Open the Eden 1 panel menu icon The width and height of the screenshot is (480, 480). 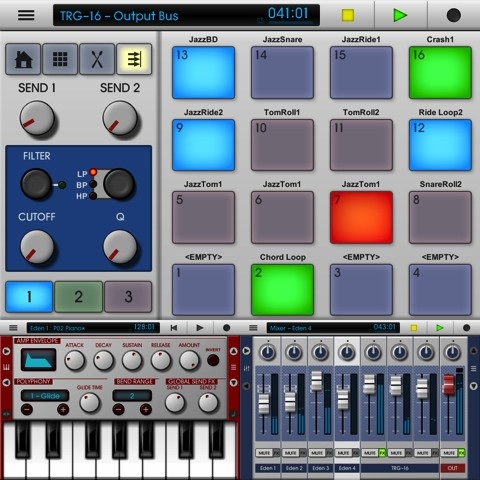pos(13,328)
